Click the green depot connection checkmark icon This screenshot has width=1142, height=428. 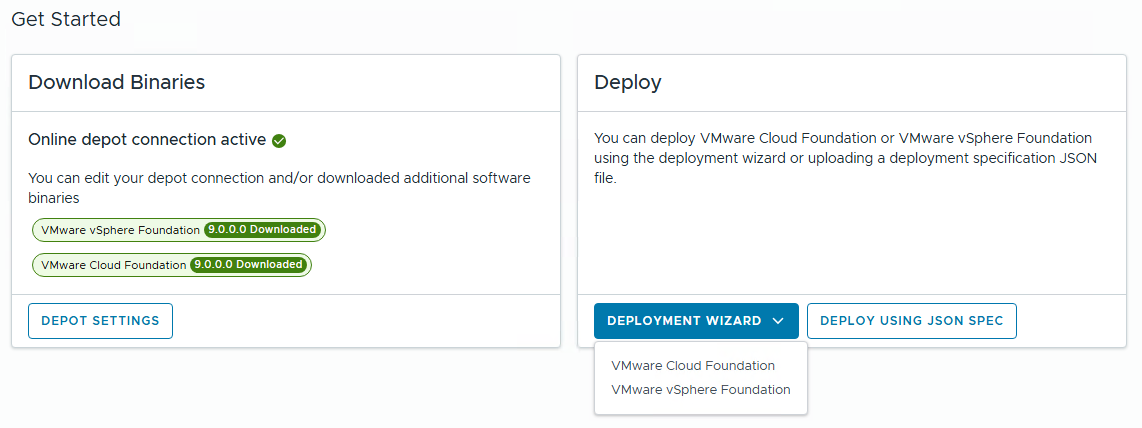pyautogui.click(x=279, y=141)
